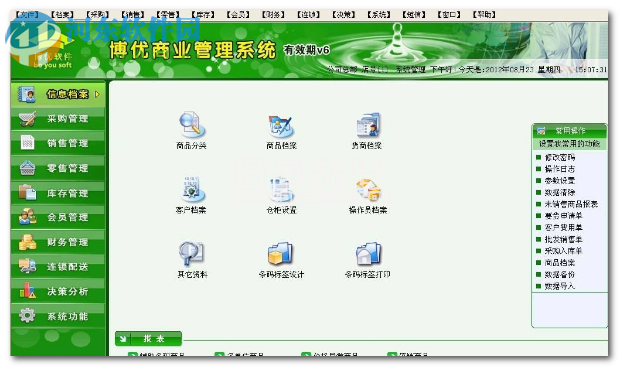Open 客户费用单 in common operations
Screen dimensions: 619x367
(x=563, y=227)
